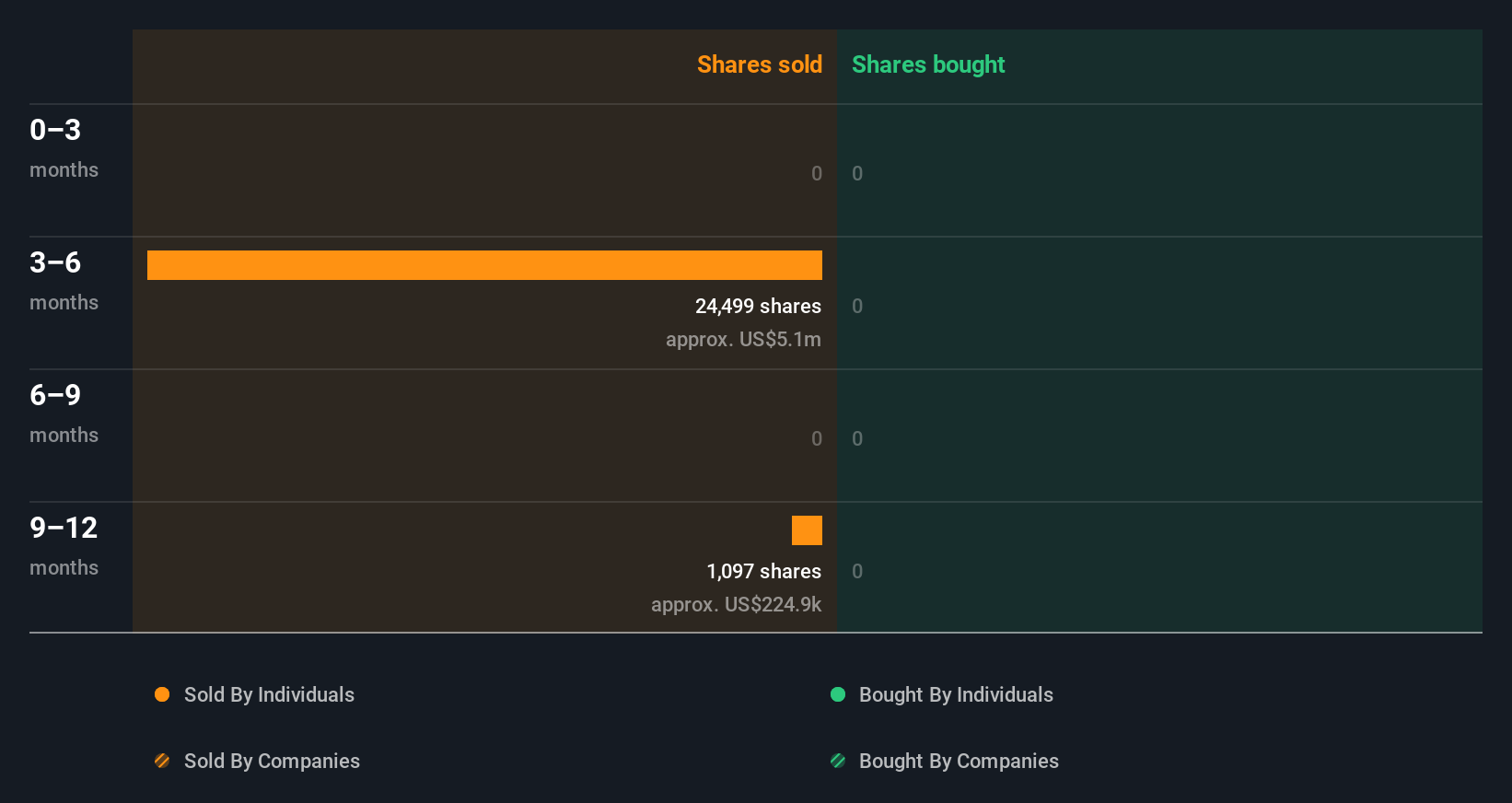The height and width of the screenshot is (803, 1512).
Task: Click the Bought By Companies legend text
Action: click(959, 761)
